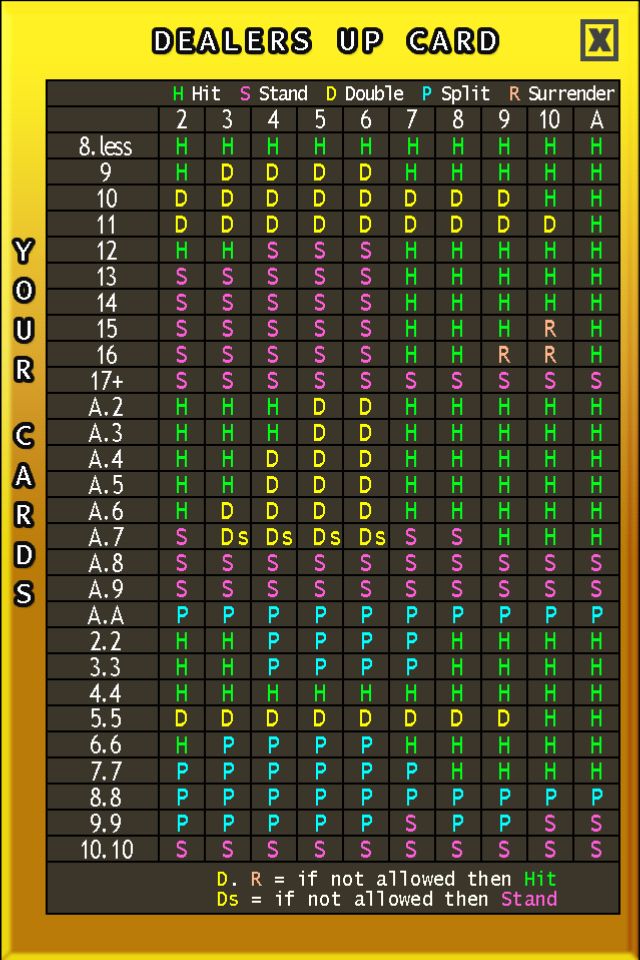
Task: Click the D cell for 10 versus dealer 2
Action: click(x=182, y=198)
